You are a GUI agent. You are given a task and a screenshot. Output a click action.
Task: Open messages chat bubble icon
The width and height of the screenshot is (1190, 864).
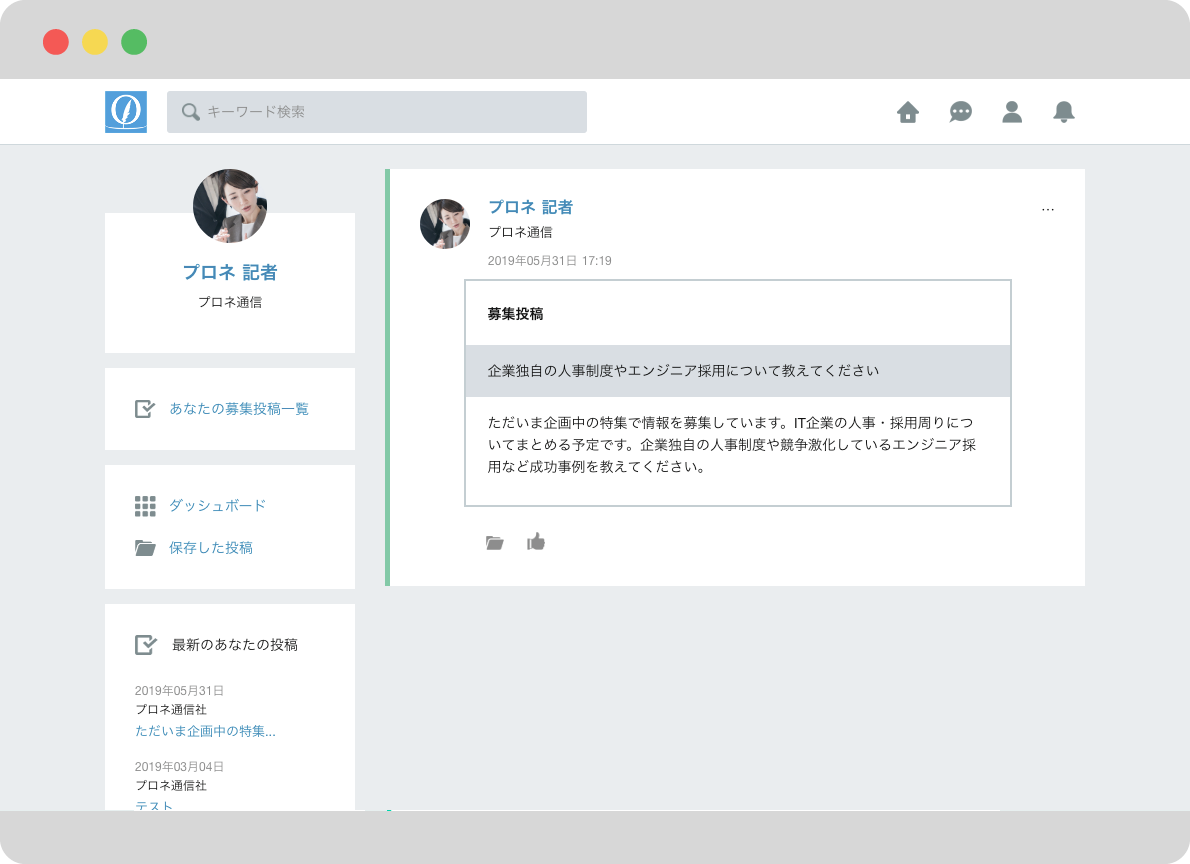[x=960, y=112]
